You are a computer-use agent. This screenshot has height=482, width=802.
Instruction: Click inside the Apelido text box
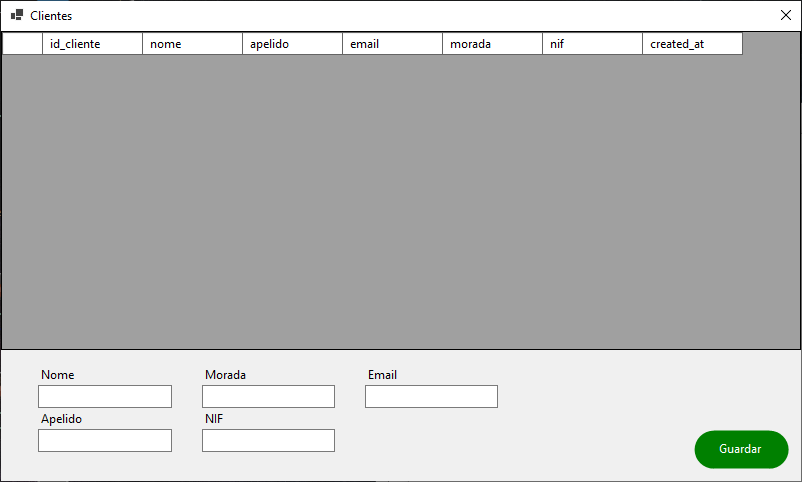tap(105, 441)
